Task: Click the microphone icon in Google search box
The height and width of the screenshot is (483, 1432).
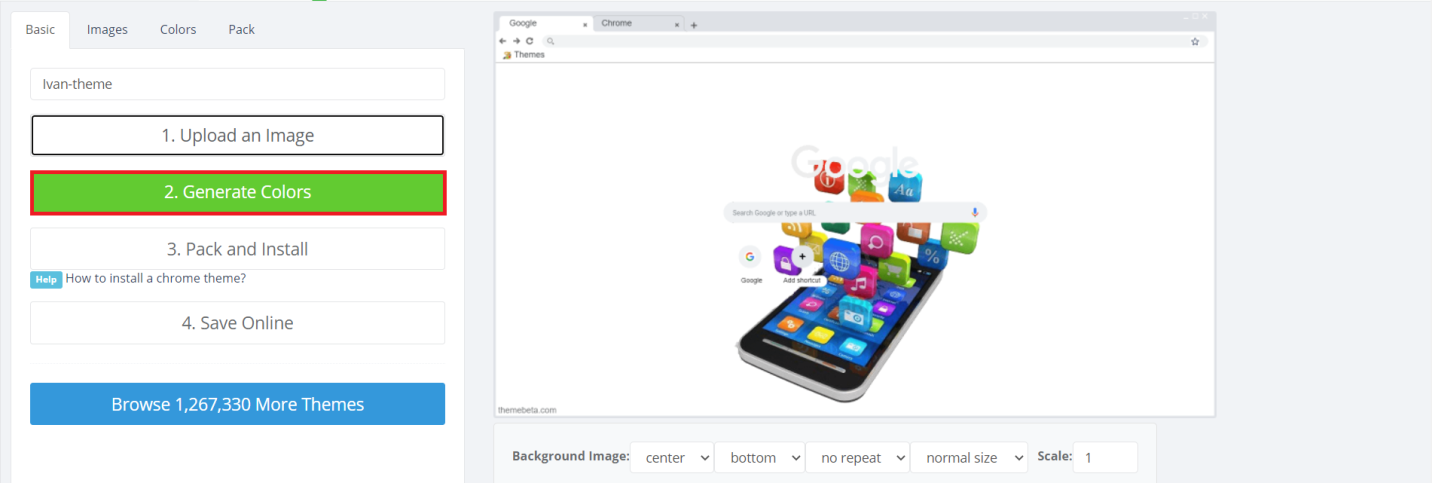Action: (975, 212)
